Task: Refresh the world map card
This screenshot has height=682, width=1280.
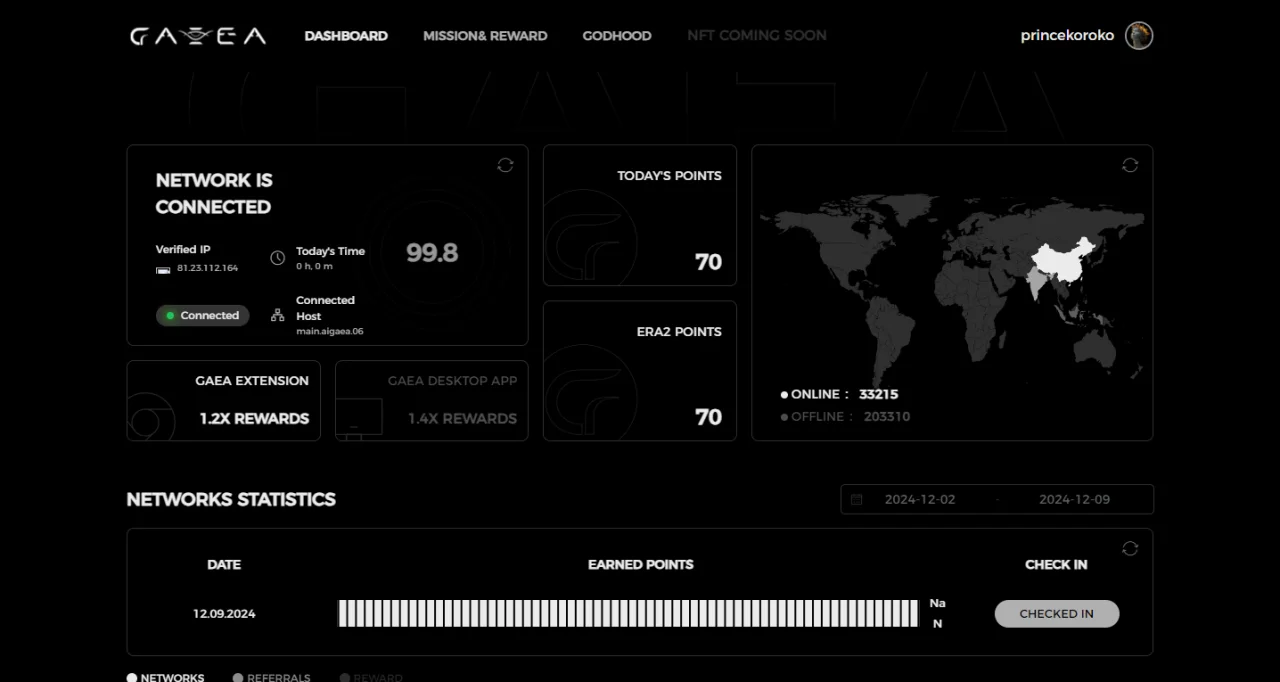Action: [1130, 165]
